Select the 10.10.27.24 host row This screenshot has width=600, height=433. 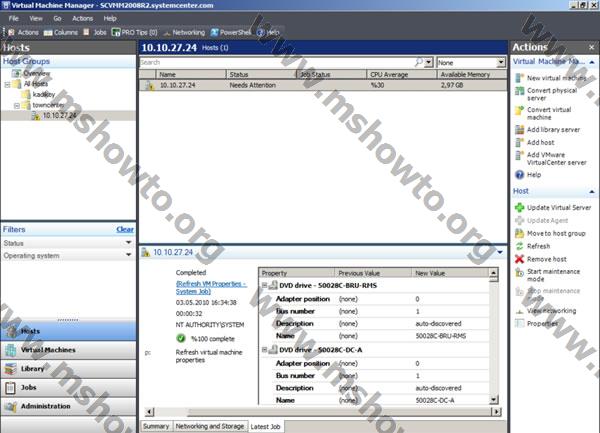click(323, 85)
